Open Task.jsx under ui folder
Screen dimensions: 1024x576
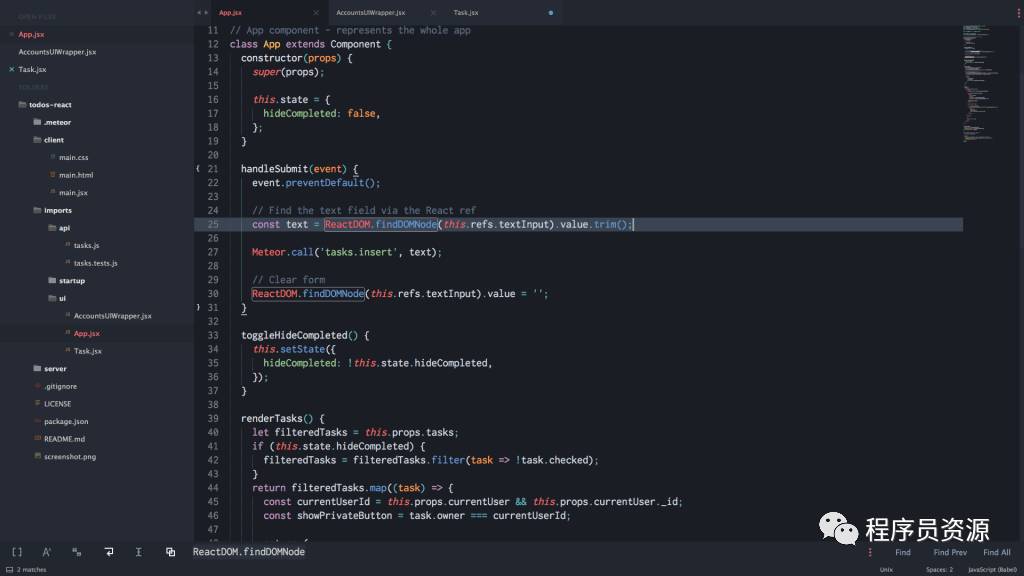88,351
